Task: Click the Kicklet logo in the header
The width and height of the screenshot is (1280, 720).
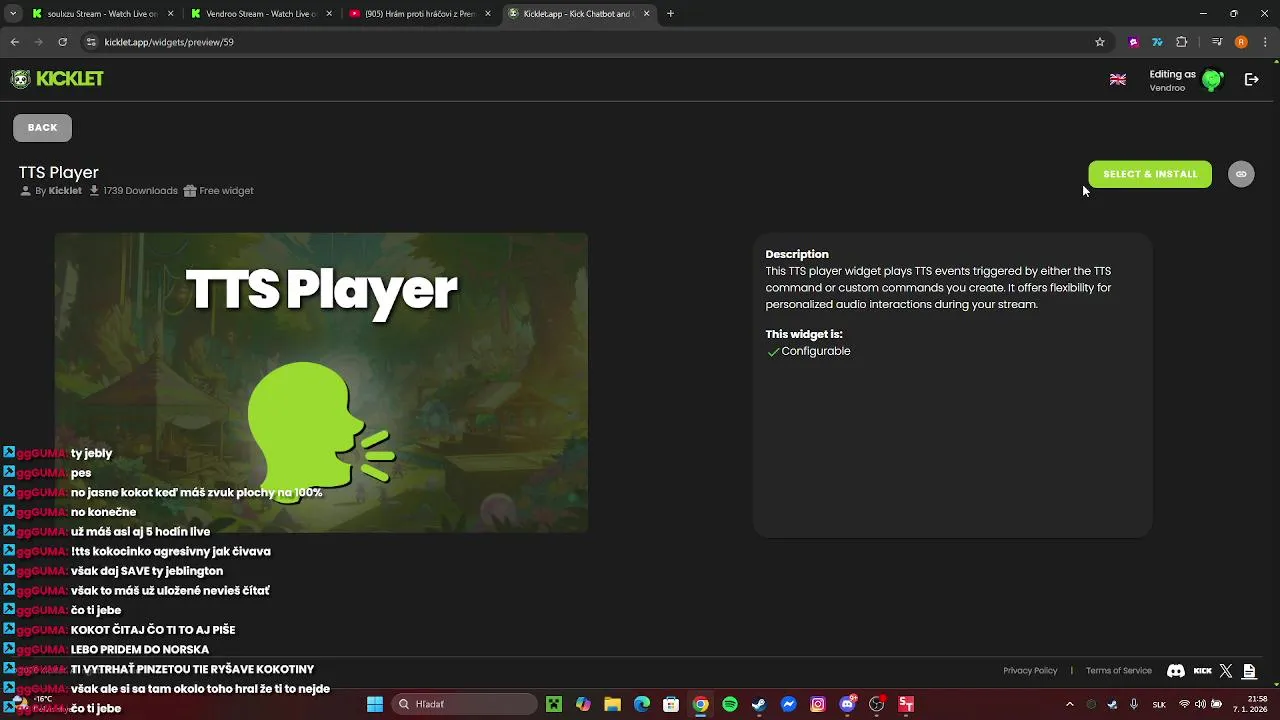Action: point(57,79)
